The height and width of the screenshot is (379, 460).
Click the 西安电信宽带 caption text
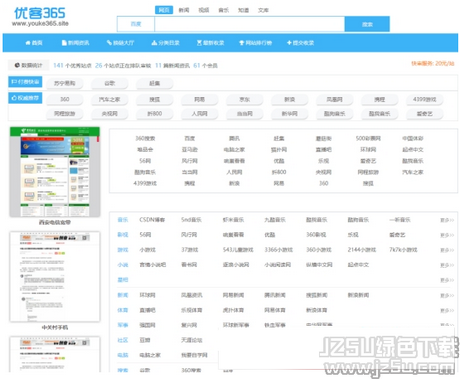55,222
